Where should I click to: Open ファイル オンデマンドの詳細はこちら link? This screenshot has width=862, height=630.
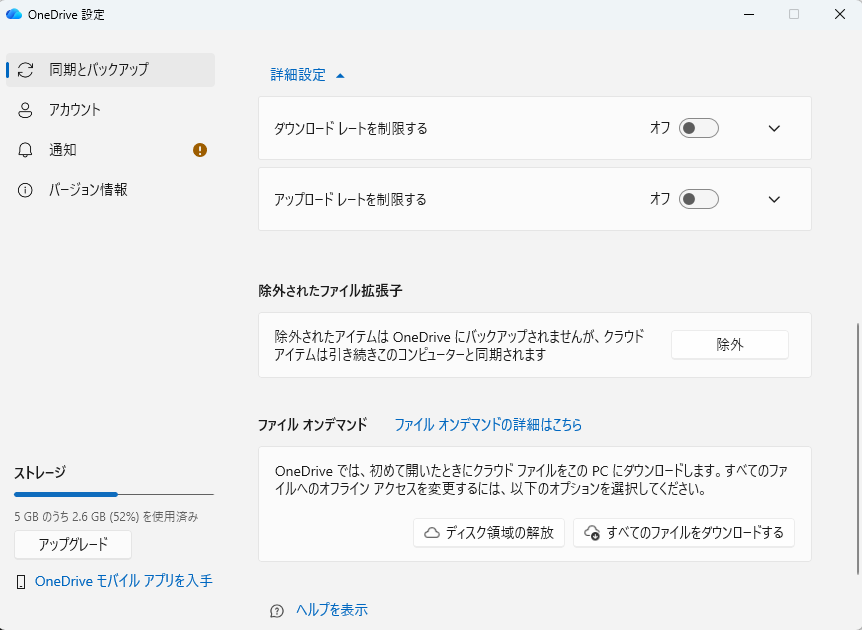488,424
